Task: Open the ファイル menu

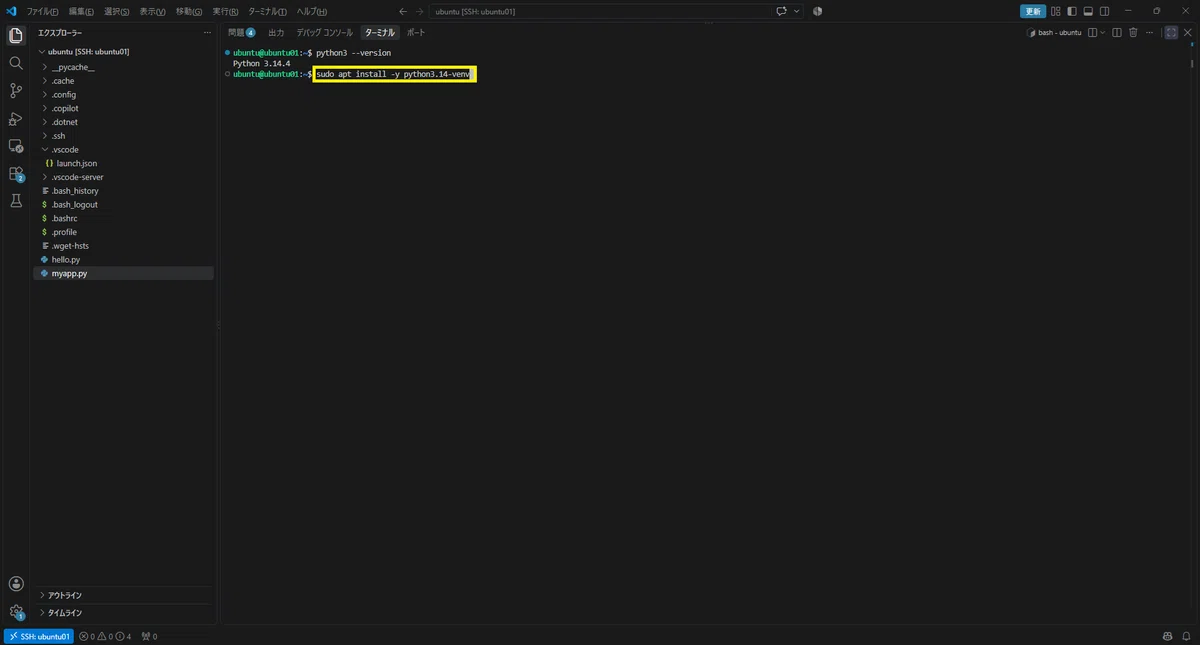Action: click(41, 11)
